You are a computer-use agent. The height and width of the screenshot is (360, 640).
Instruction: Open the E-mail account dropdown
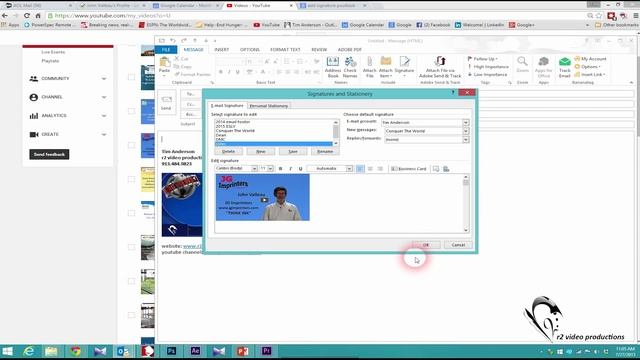pyautogui.click(x=466, y=122)
